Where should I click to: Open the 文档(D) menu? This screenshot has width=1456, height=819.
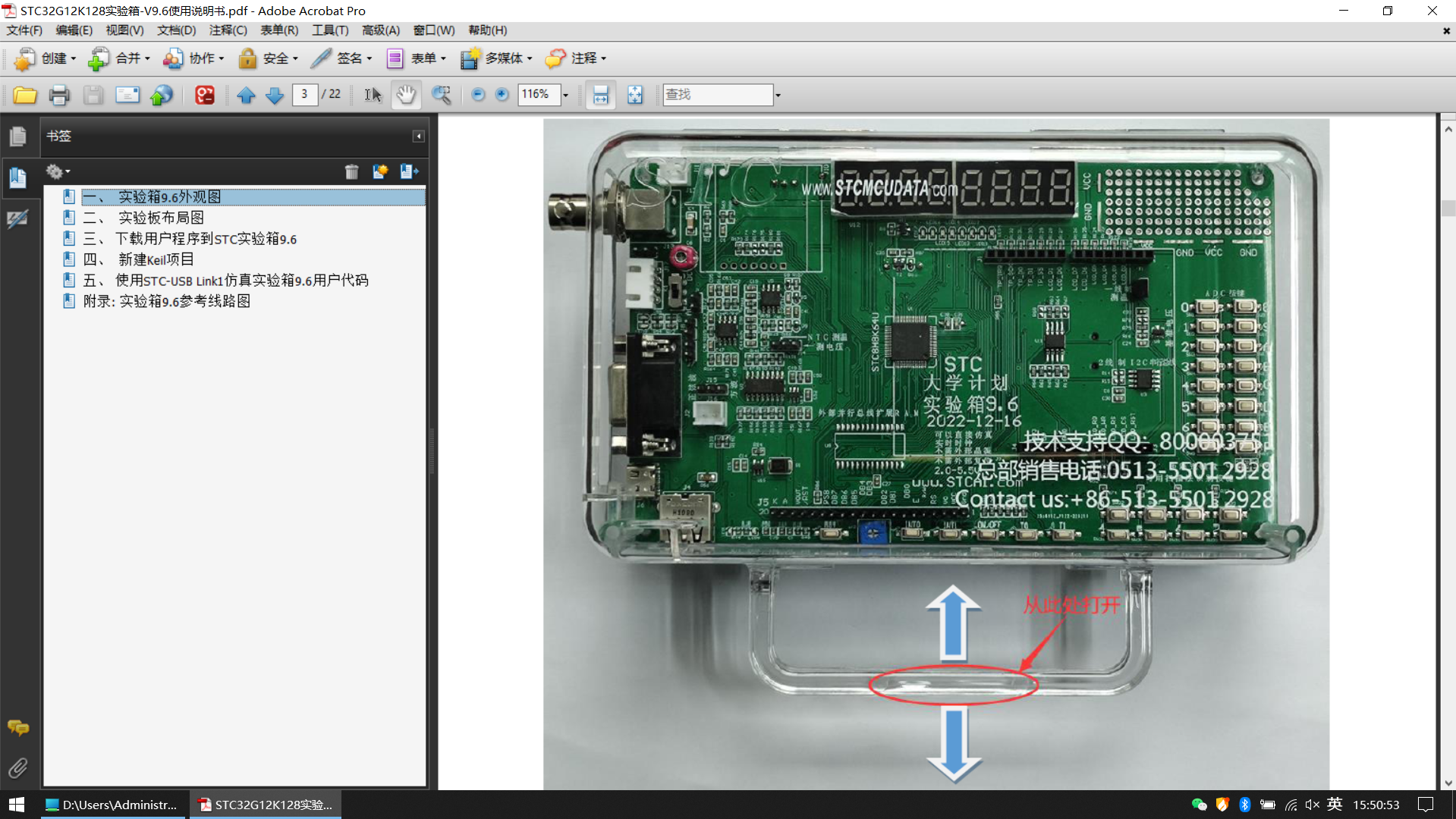(176, 30)
